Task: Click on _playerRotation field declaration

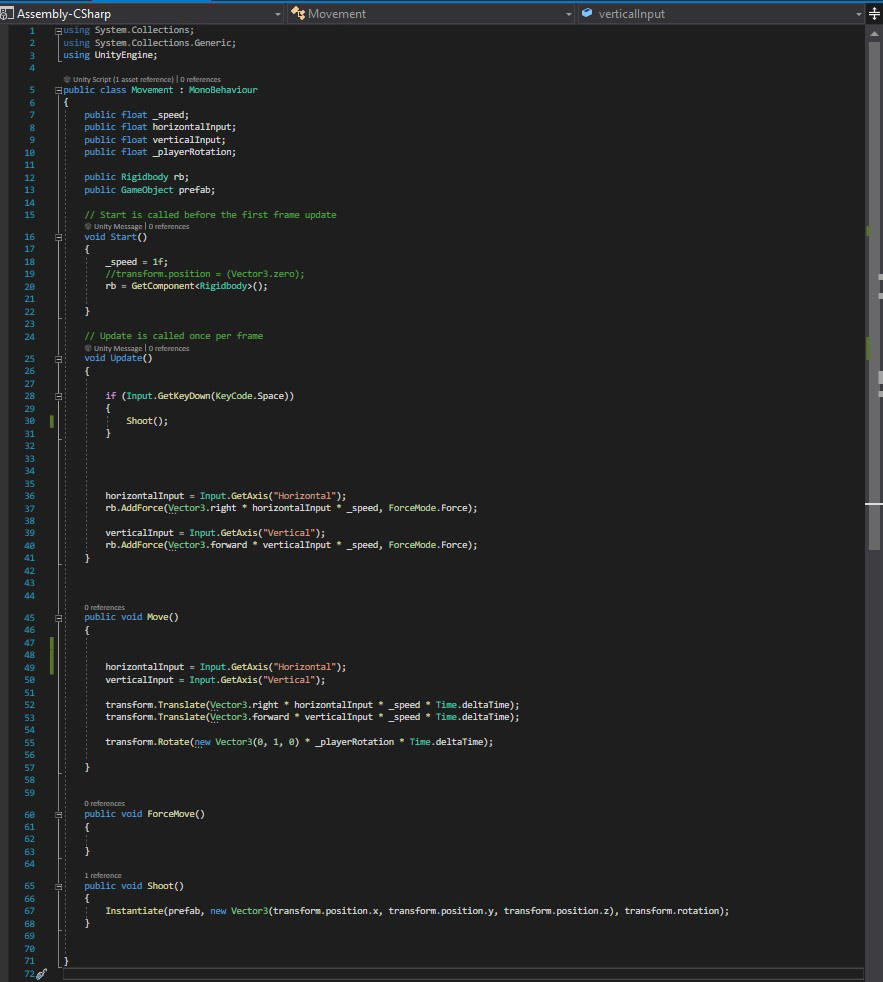Action: tap(160, 152)
